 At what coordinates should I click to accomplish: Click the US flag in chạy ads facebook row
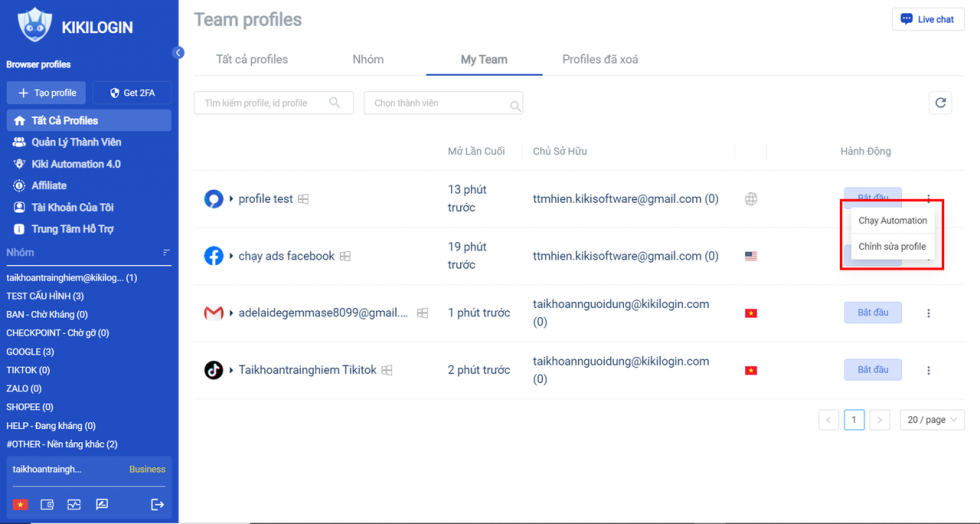click(x=751, y=256)
